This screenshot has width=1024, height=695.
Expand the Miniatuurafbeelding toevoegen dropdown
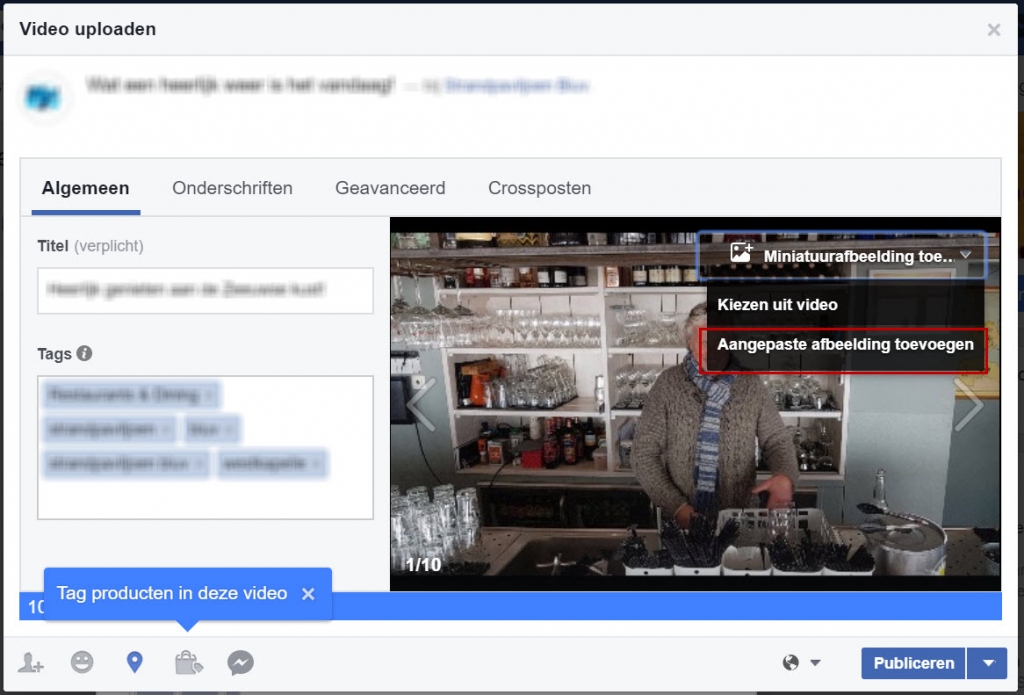click(964, 255)
